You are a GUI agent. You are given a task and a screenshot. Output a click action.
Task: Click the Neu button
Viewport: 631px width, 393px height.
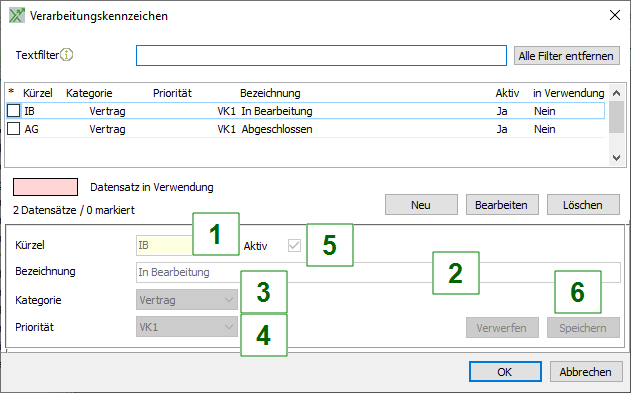click(x=421, y=205)
